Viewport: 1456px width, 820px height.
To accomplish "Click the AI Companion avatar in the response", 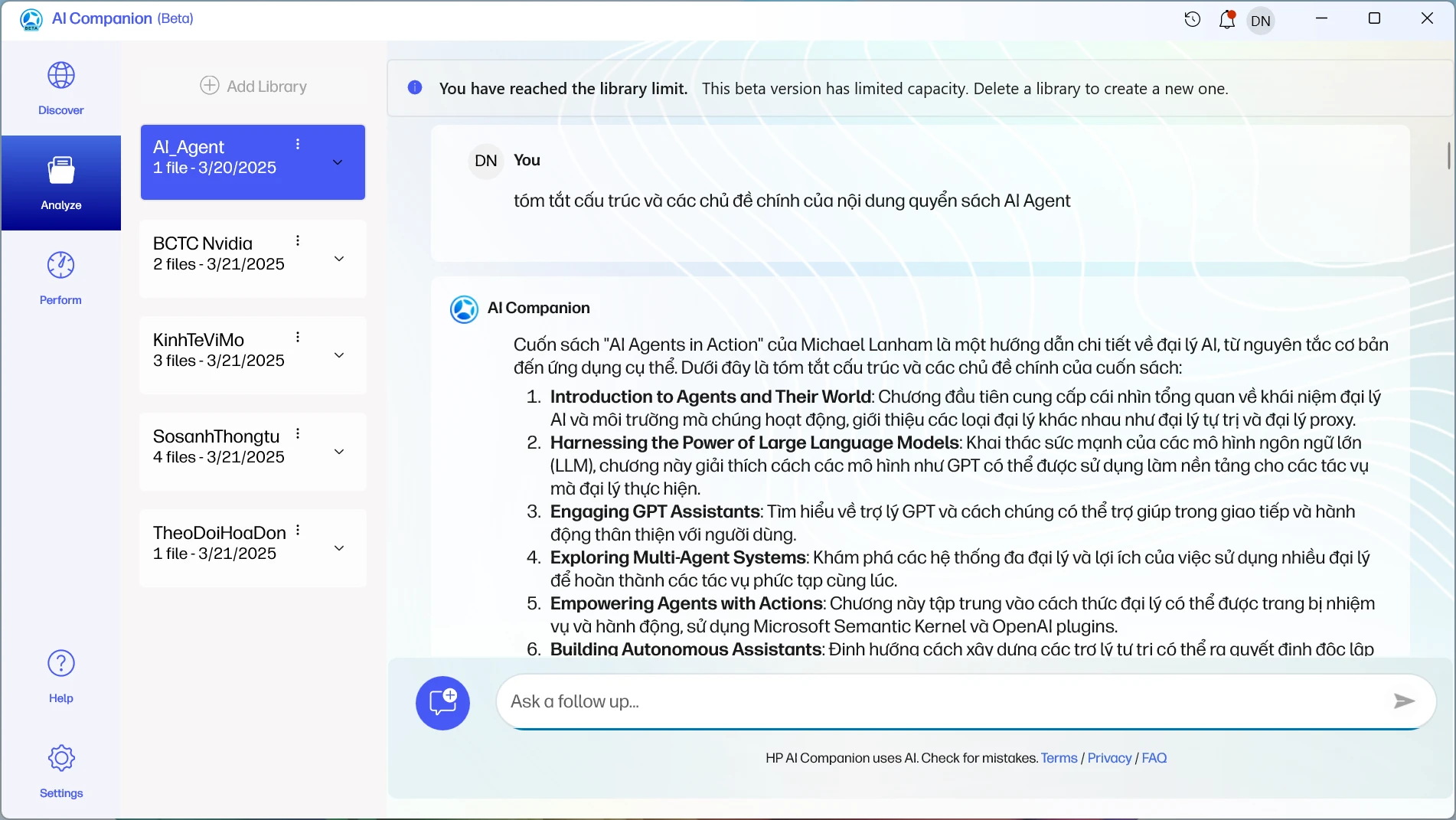I will pyautogui.click(x=464, y=309).
